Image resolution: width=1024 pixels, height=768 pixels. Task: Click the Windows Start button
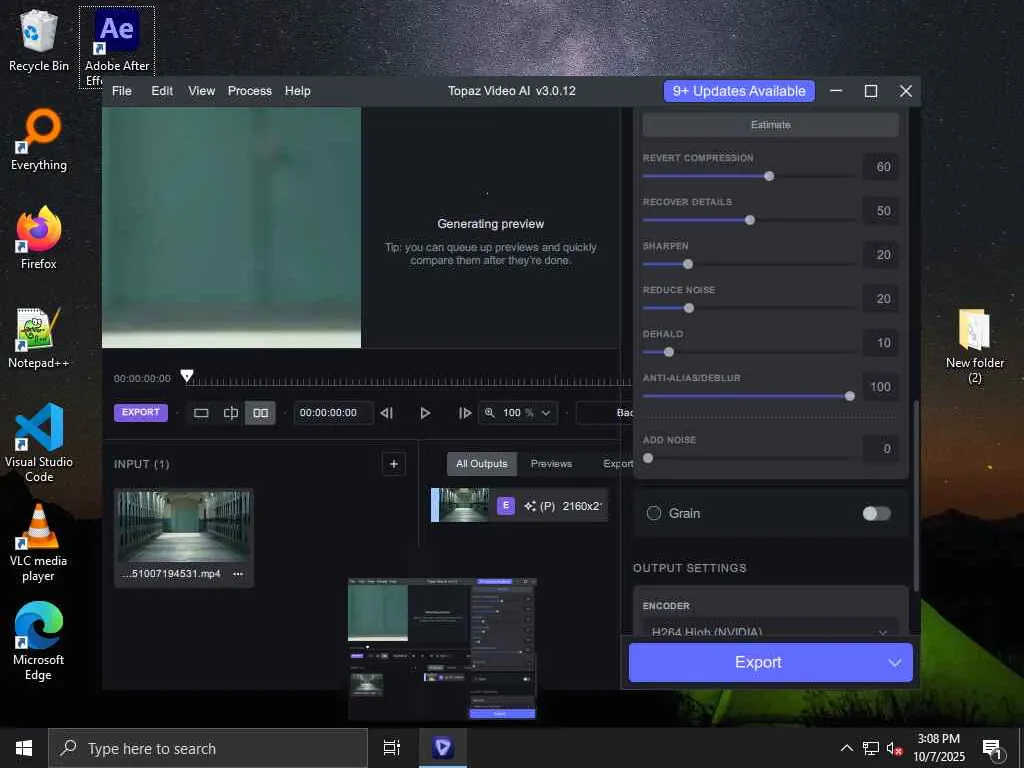tap(24, 748)
